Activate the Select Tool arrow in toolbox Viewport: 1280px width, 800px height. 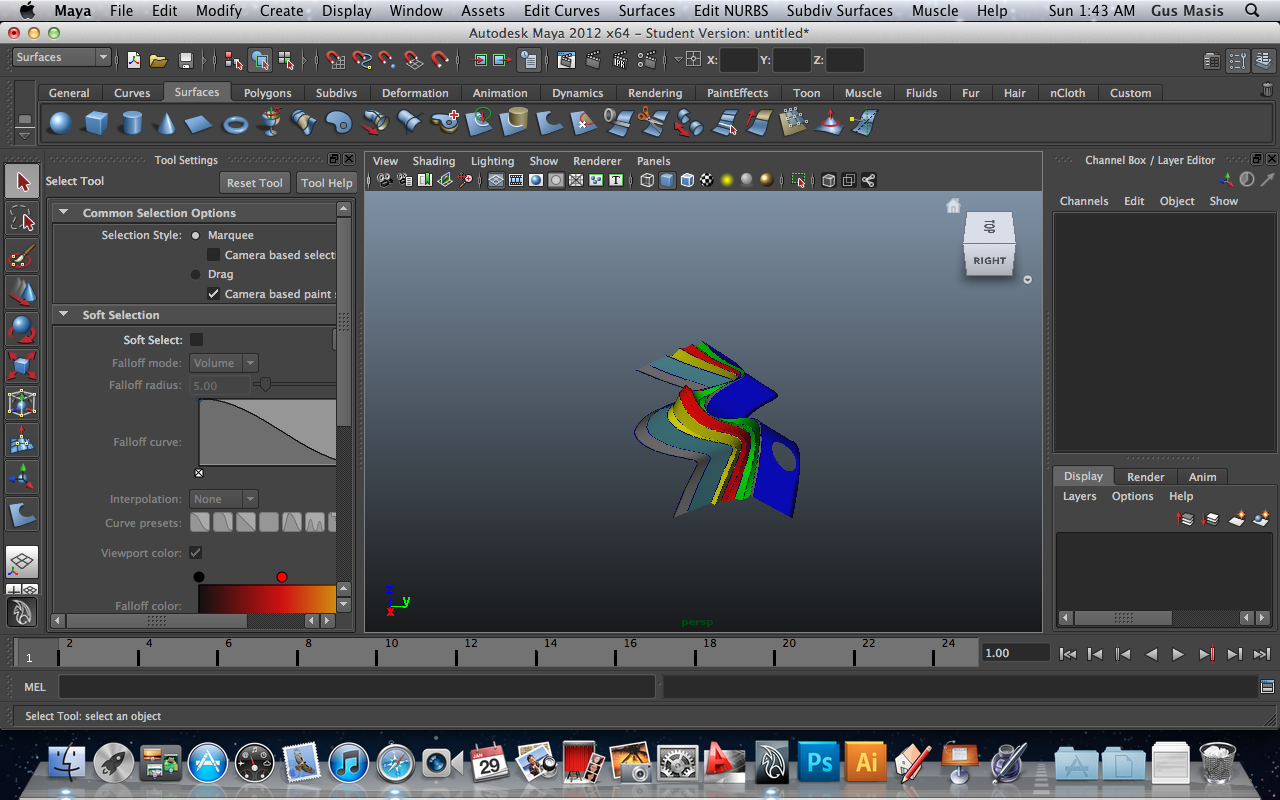click(22, 181)
